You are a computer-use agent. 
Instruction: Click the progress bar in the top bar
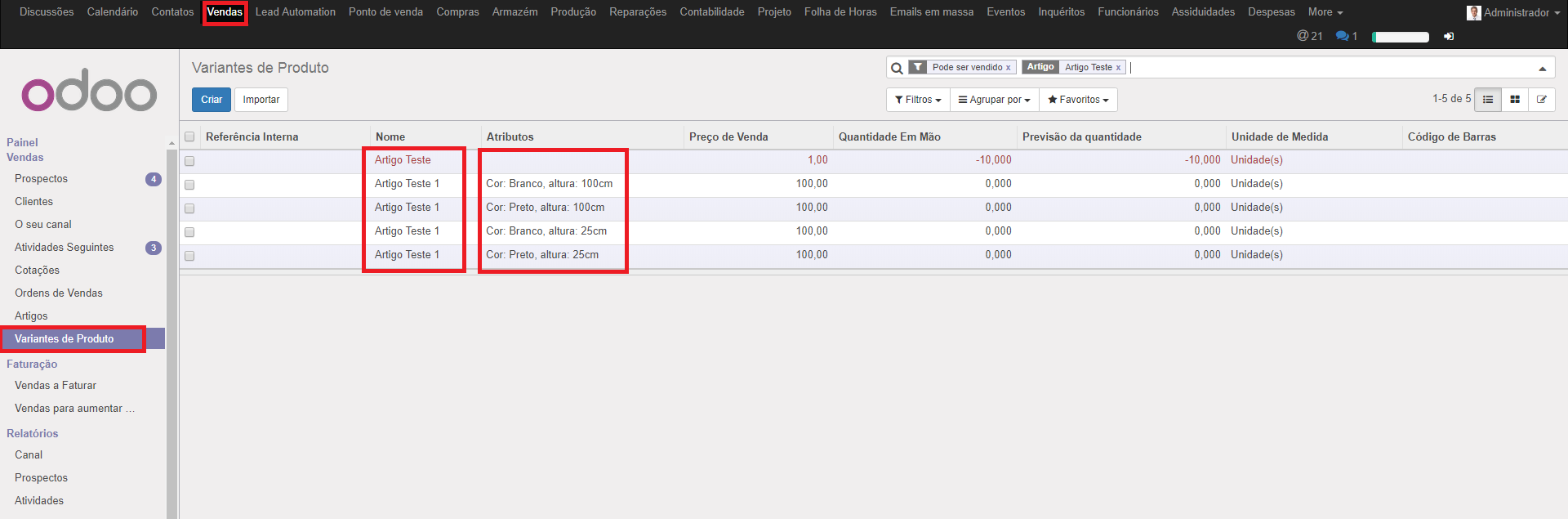pos(1401,37)
